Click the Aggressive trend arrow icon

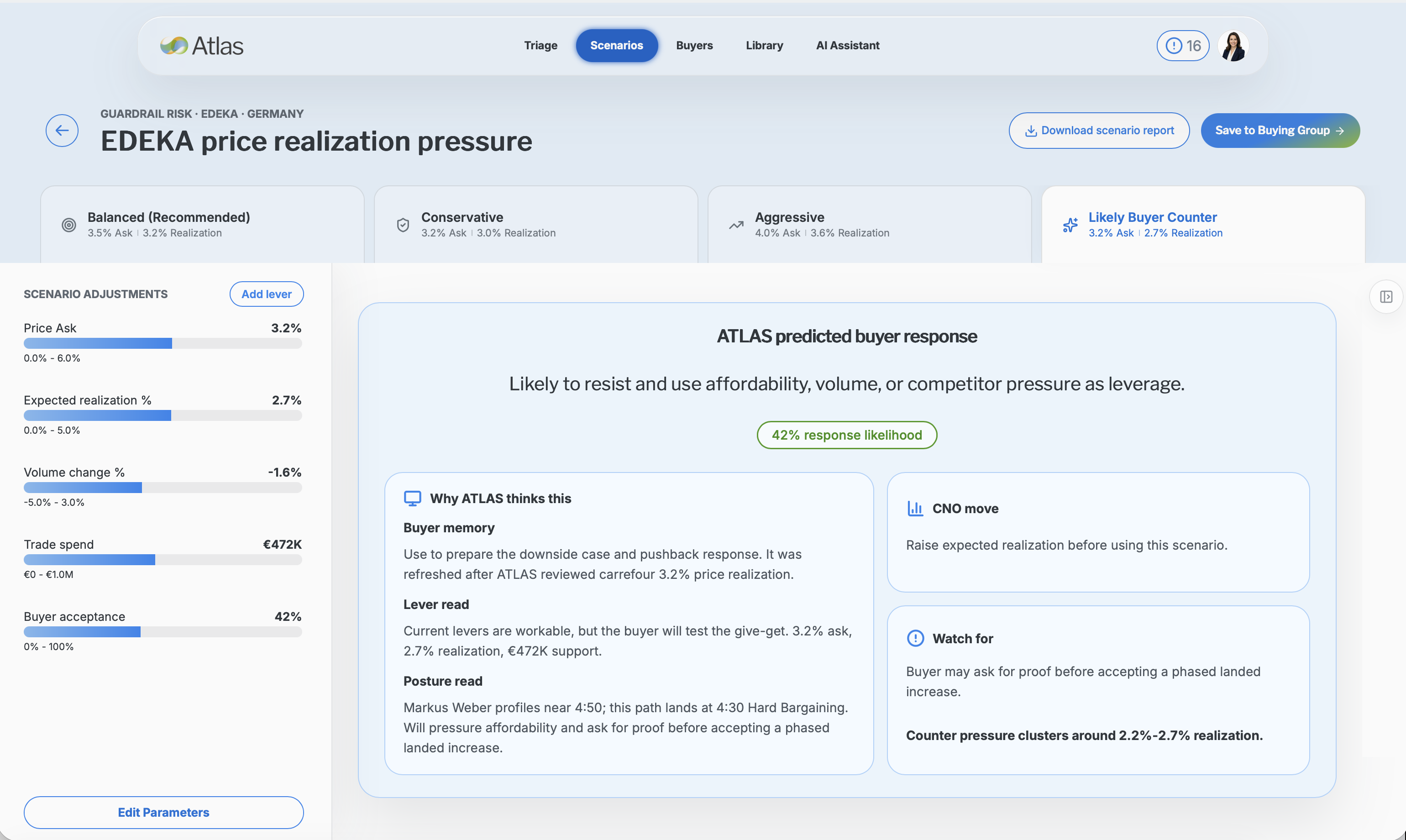click(736, 225)
